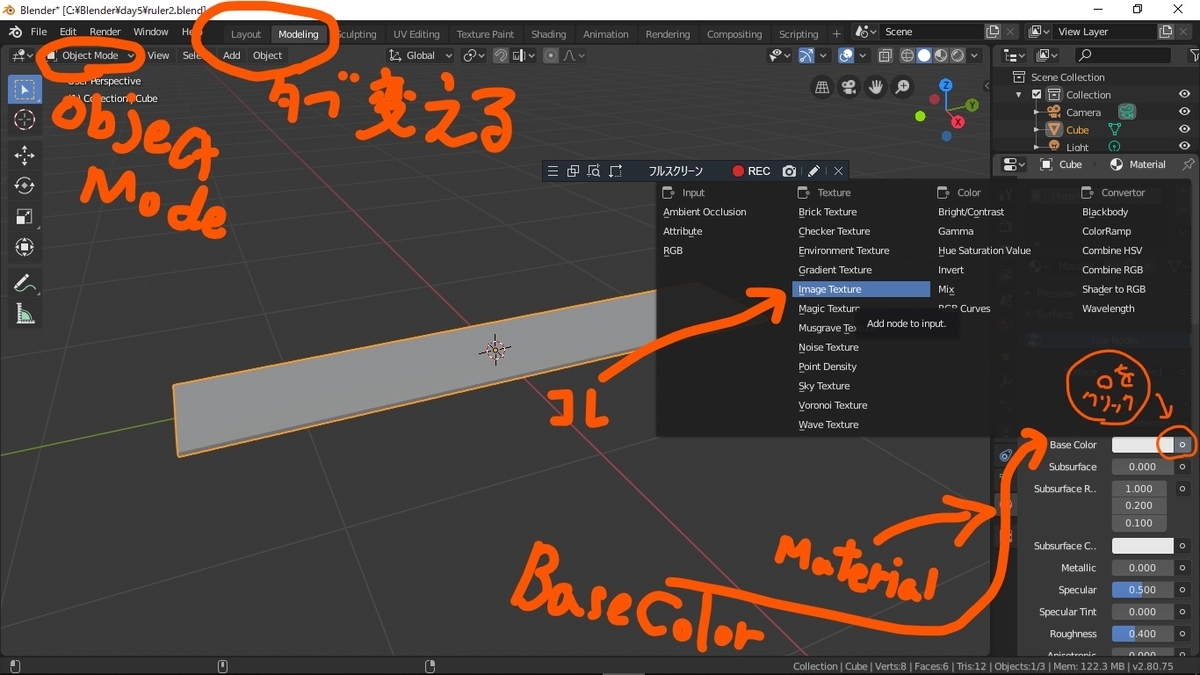1200x675 pixels.
Task: Hide Cube with its eye icon
Action: pyautogui.click(x=1185, y=130)
